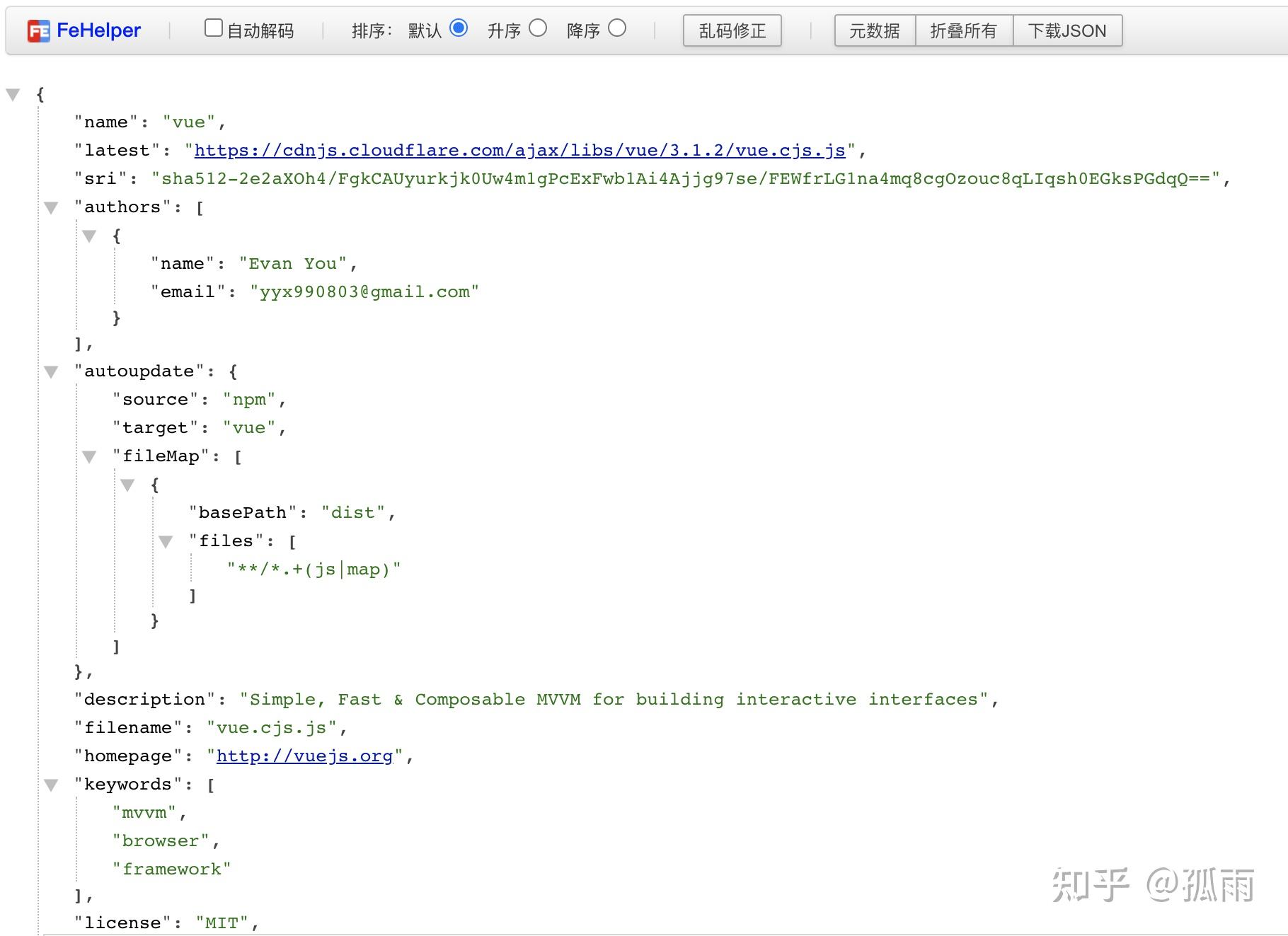Collapse the "fileMap" array
This screenshot has height=936, width=1288.
pos(89,457)
